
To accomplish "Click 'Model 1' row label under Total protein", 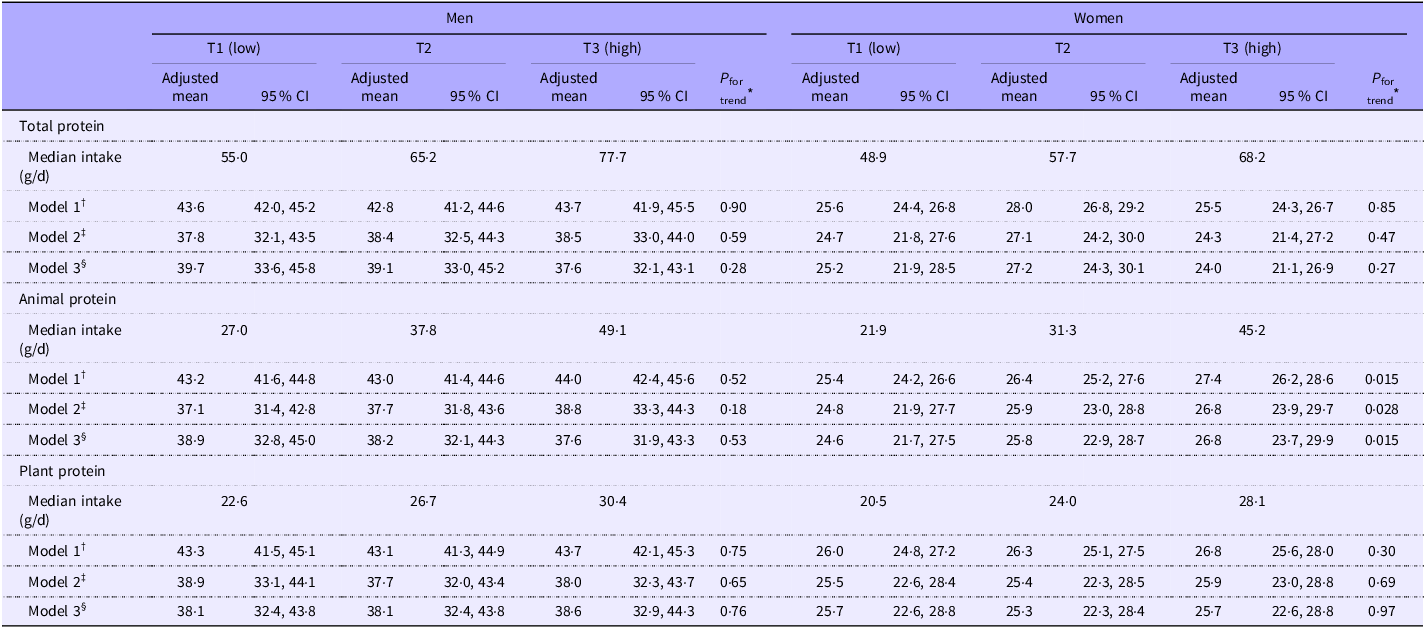I will [58, 206].
